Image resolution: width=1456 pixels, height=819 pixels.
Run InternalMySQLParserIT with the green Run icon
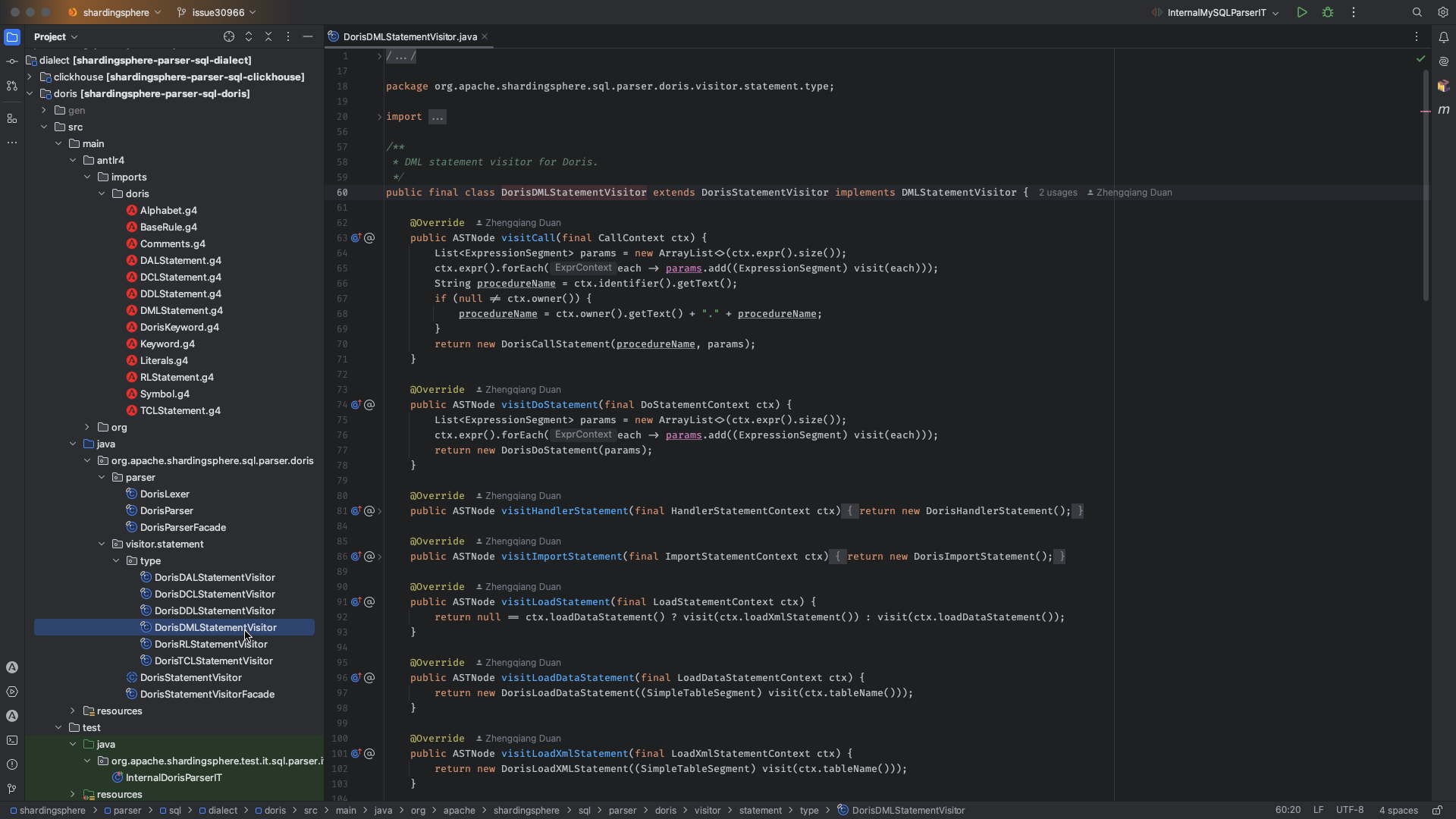point(1301,12)
